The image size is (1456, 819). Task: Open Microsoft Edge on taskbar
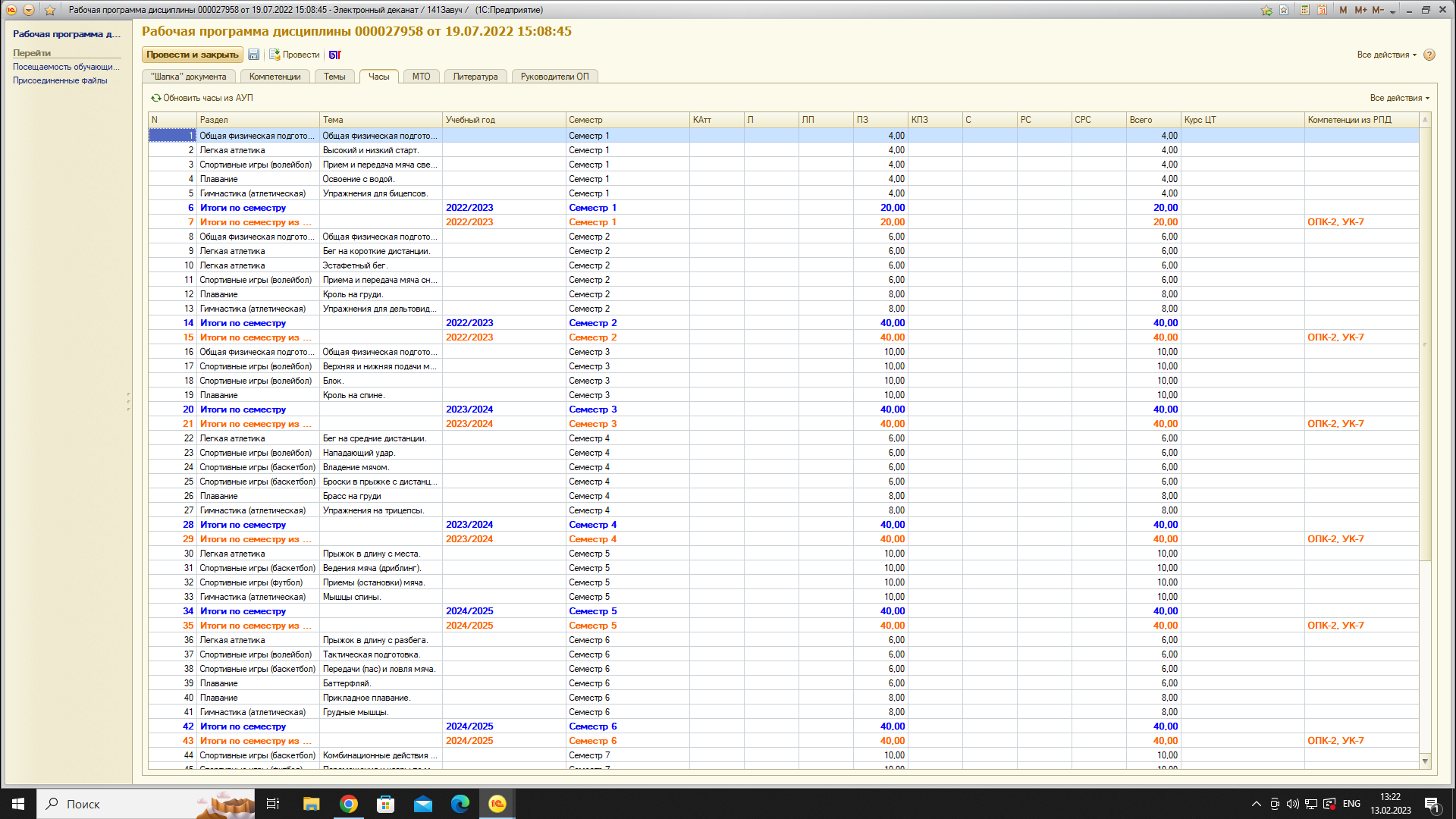[x=460, y=804]
